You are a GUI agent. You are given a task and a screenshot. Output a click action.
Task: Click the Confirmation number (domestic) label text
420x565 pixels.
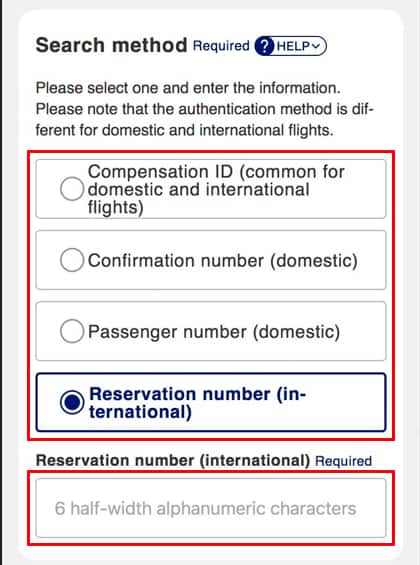click(x=223, y=260)
